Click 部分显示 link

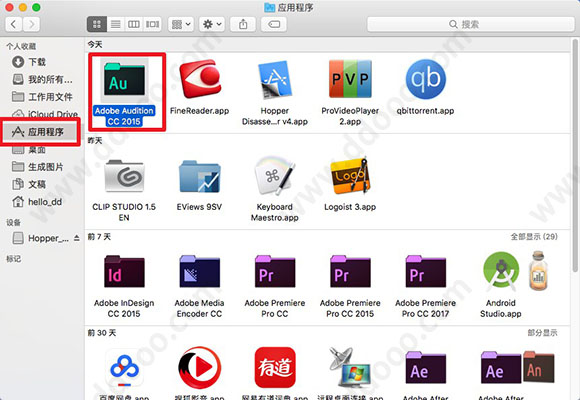(542, 333)
